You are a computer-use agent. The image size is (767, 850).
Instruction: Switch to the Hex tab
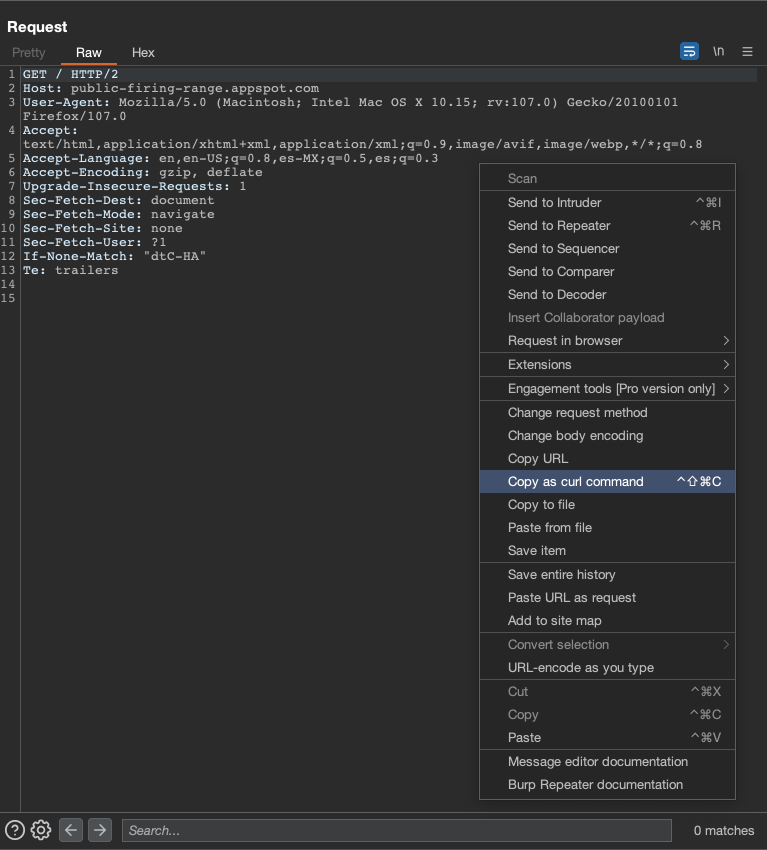143,52
